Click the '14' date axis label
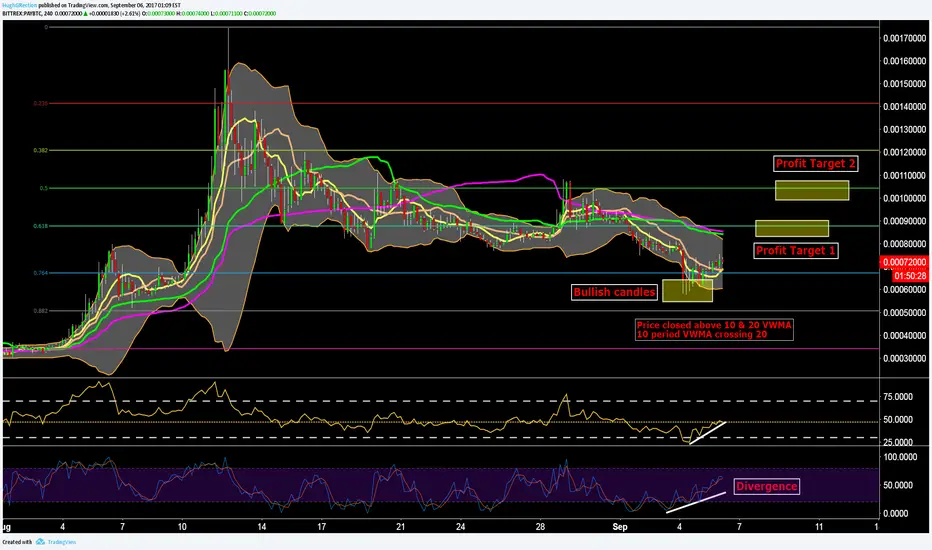 point(262,527)
